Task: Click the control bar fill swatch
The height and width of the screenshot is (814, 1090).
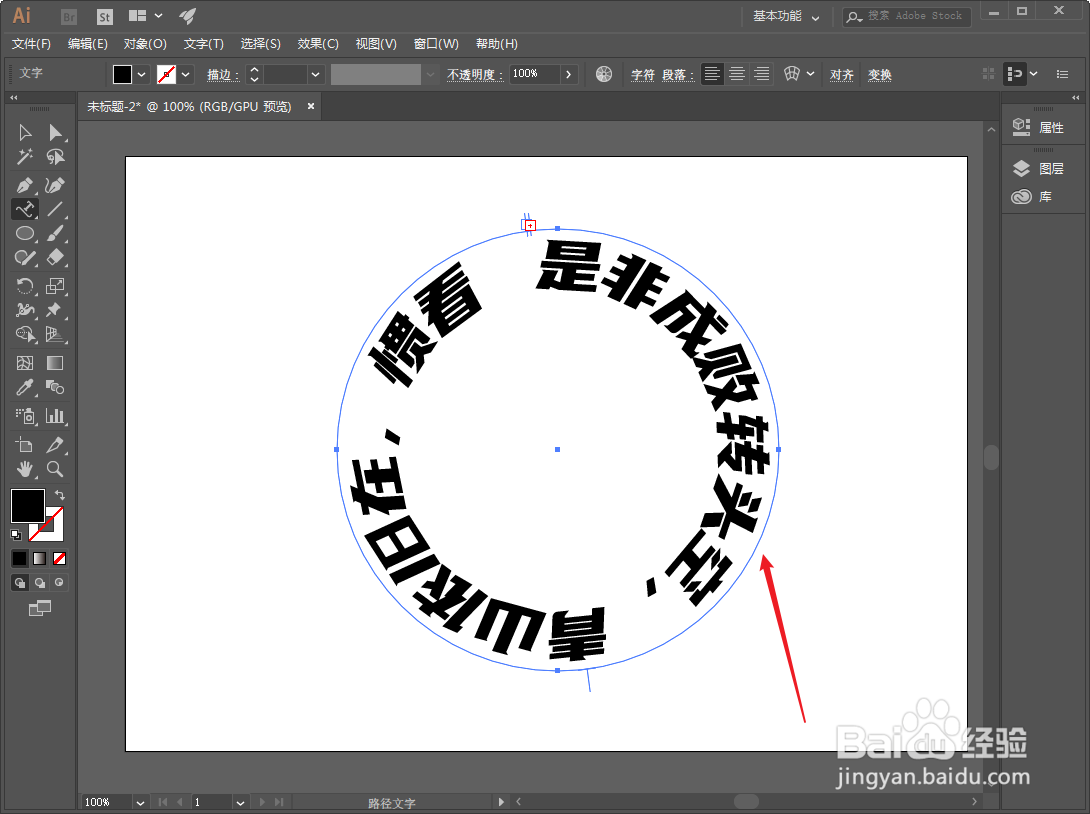Action: coord(122,74)
